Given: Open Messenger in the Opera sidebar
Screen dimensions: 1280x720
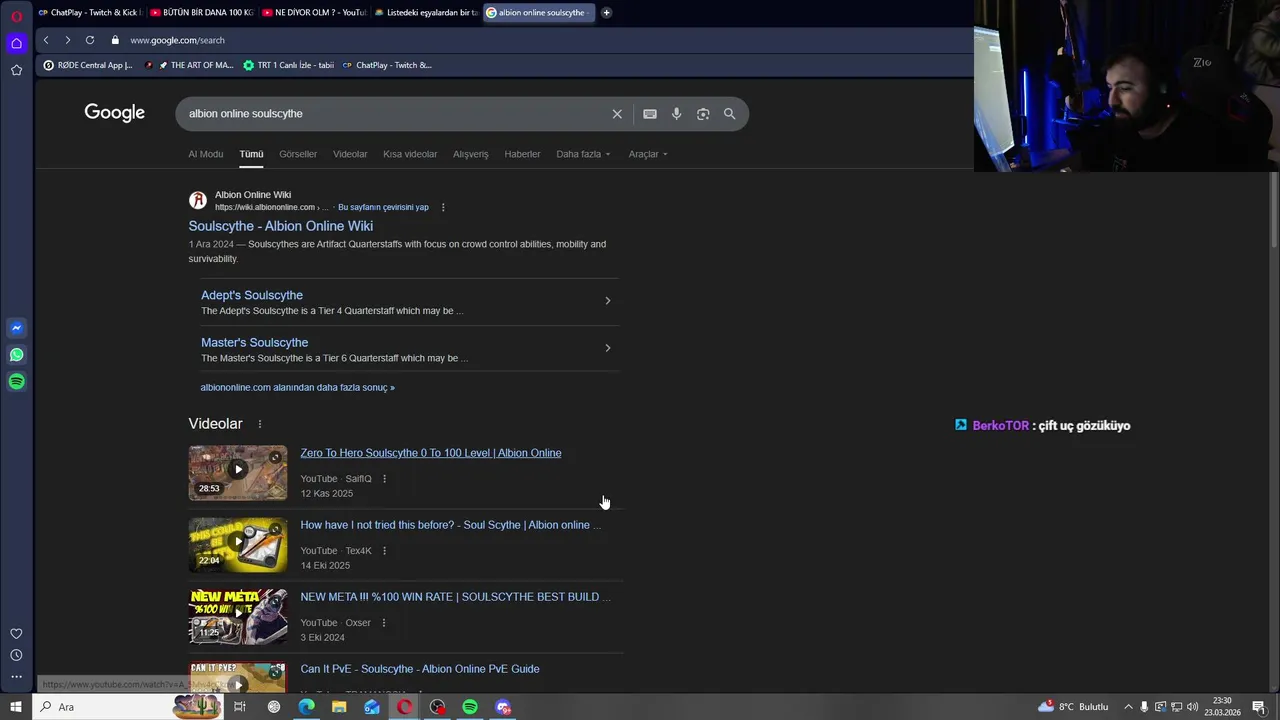Looking at the screenshot, I should [16, 328].
